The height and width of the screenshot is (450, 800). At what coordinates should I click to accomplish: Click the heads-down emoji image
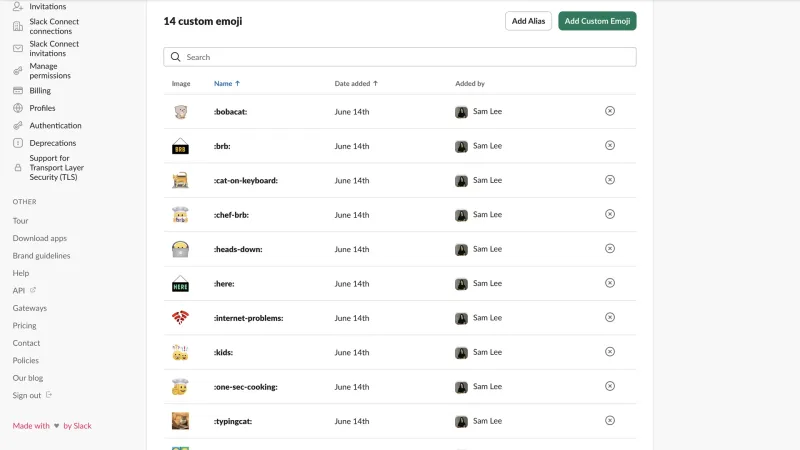(x=180, y=249)
